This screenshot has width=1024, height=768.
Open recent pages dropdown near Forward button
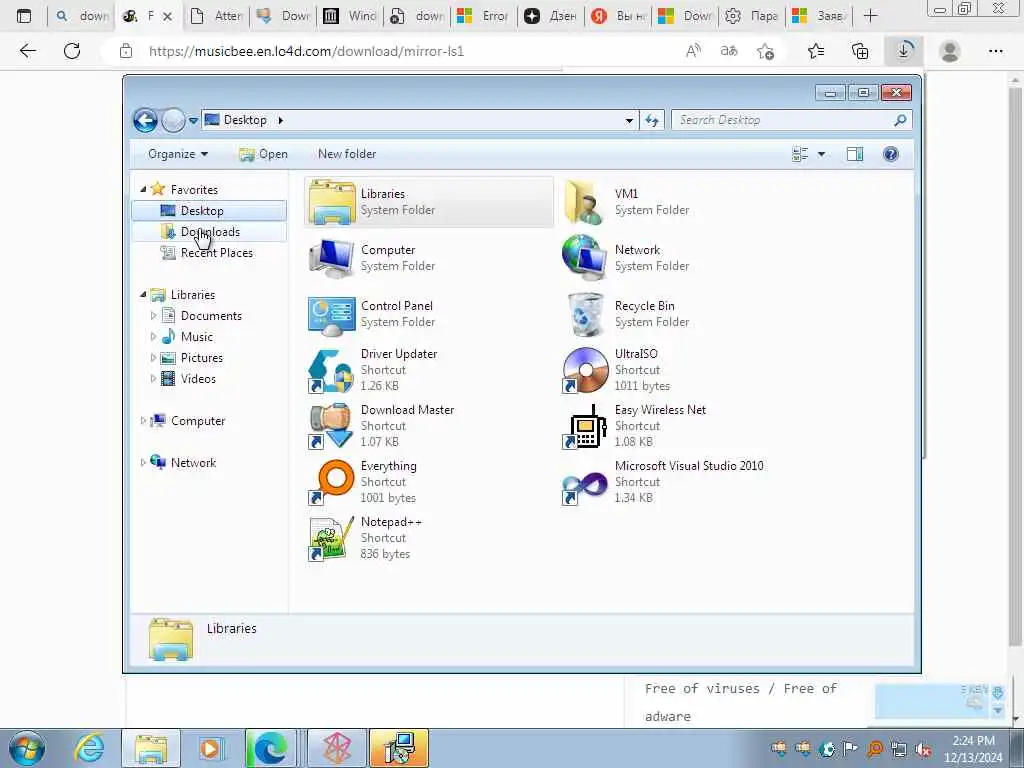(193, 120)
